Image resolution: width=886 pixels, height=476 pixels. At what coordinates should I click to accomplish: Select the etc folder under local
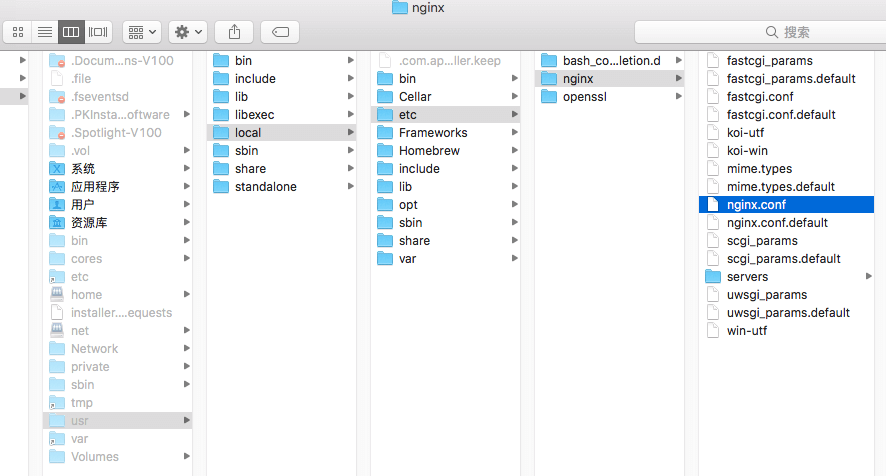point(445,115)
